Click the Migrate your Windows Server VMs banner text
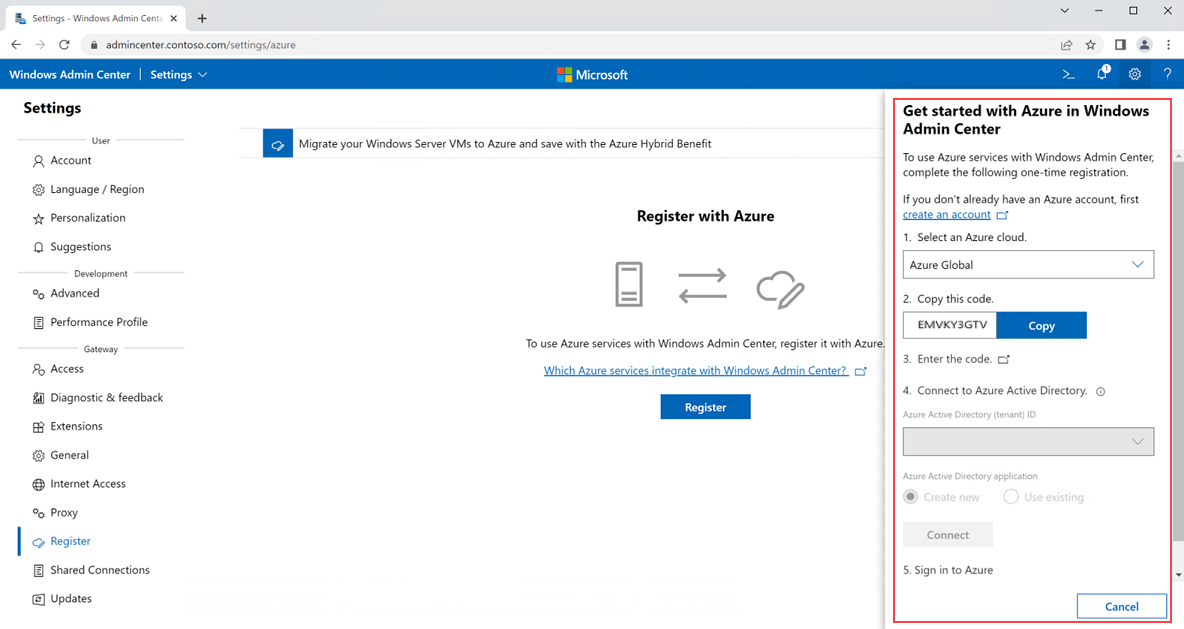 (505, 143)
